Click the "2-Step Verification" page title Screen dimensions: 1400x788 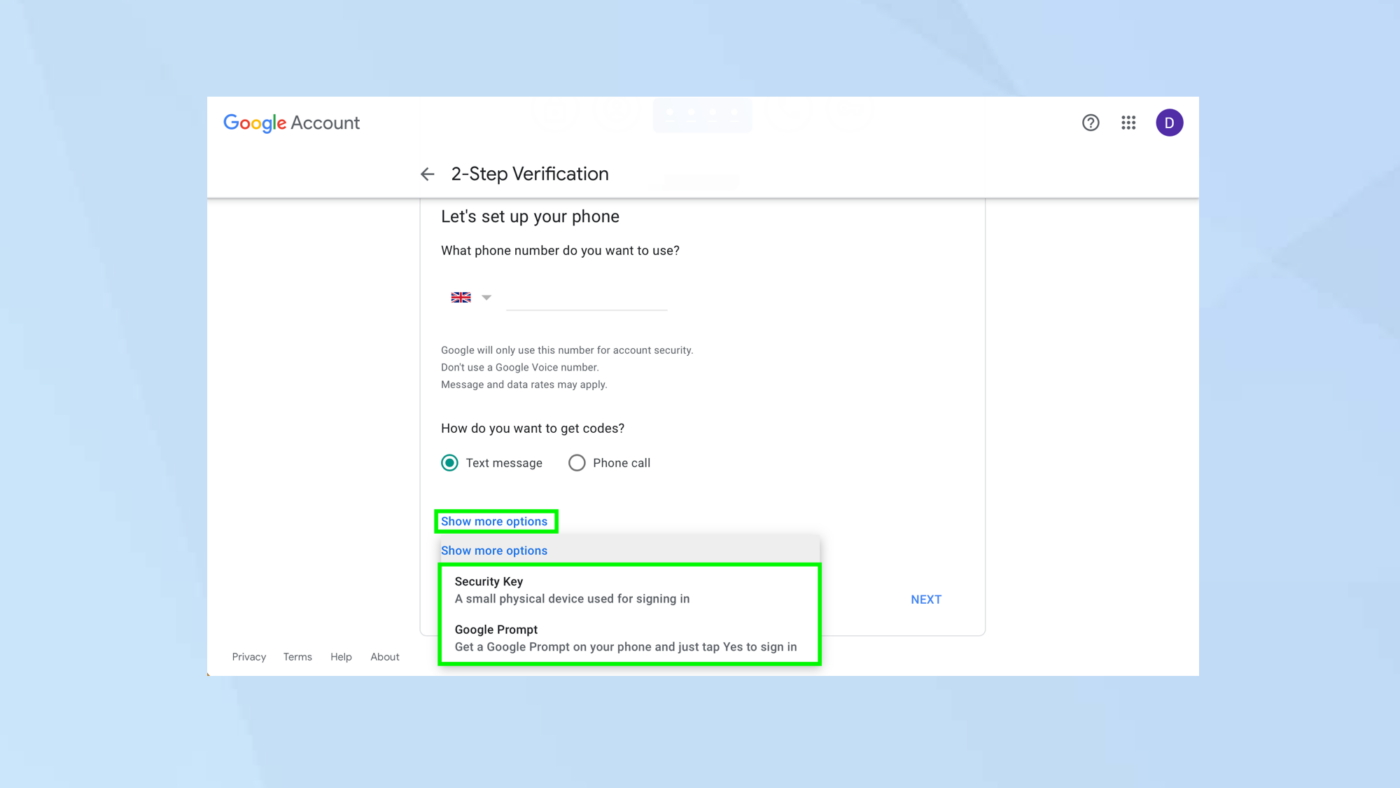[530, 174]
